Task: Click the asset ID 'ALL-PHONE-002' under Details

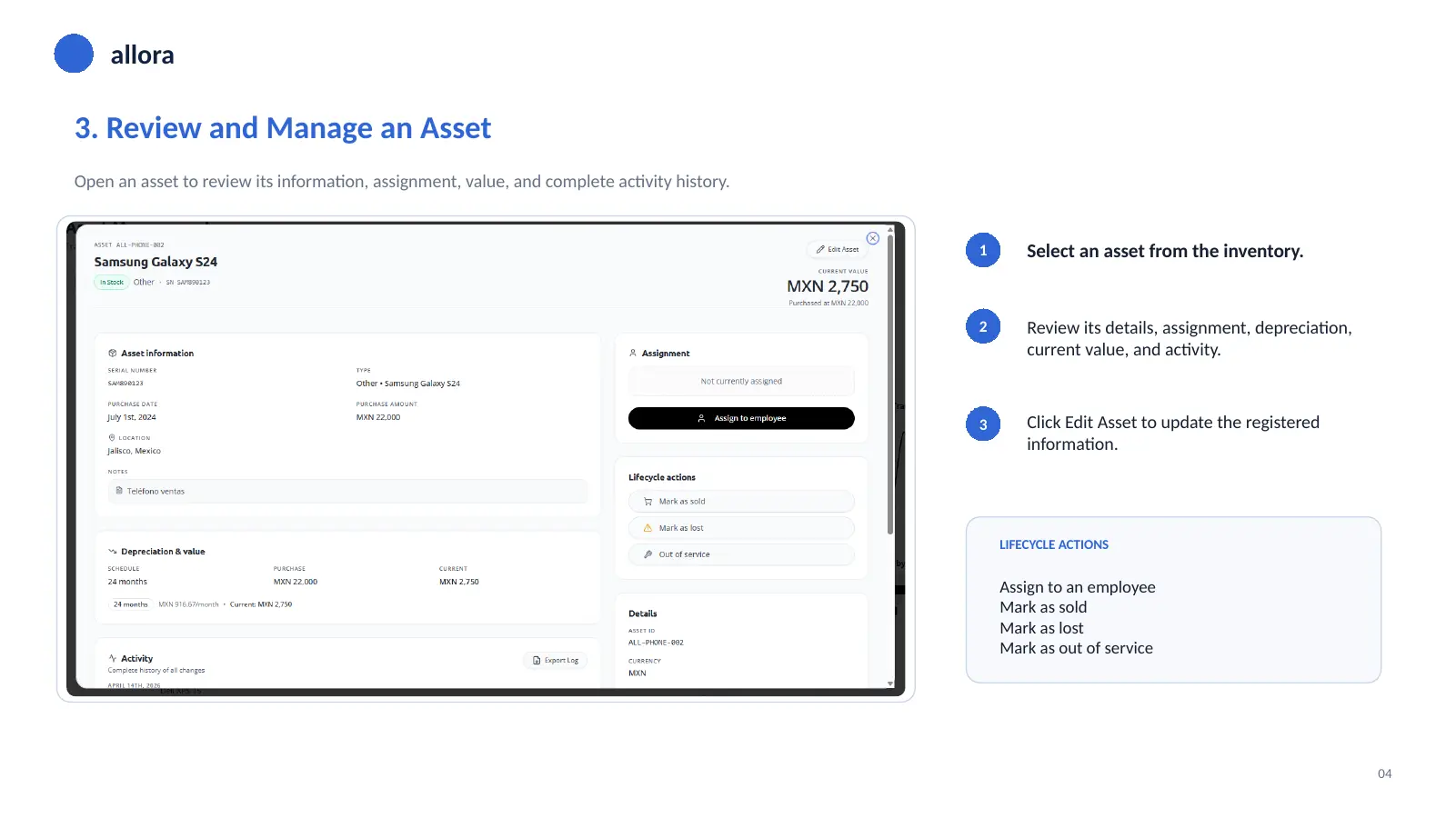Action: 656,643
